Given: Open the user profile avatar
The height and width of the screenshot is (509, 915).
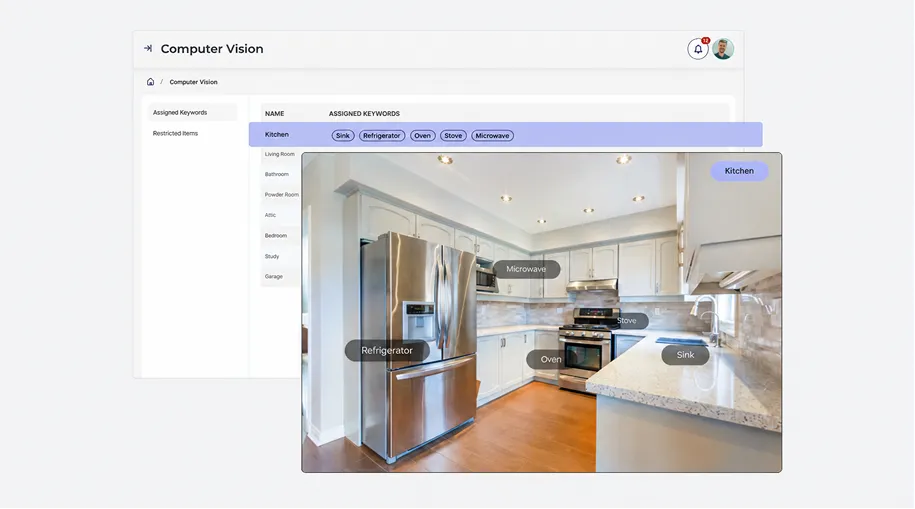Looking at the screenshot, I should point(723,49).
